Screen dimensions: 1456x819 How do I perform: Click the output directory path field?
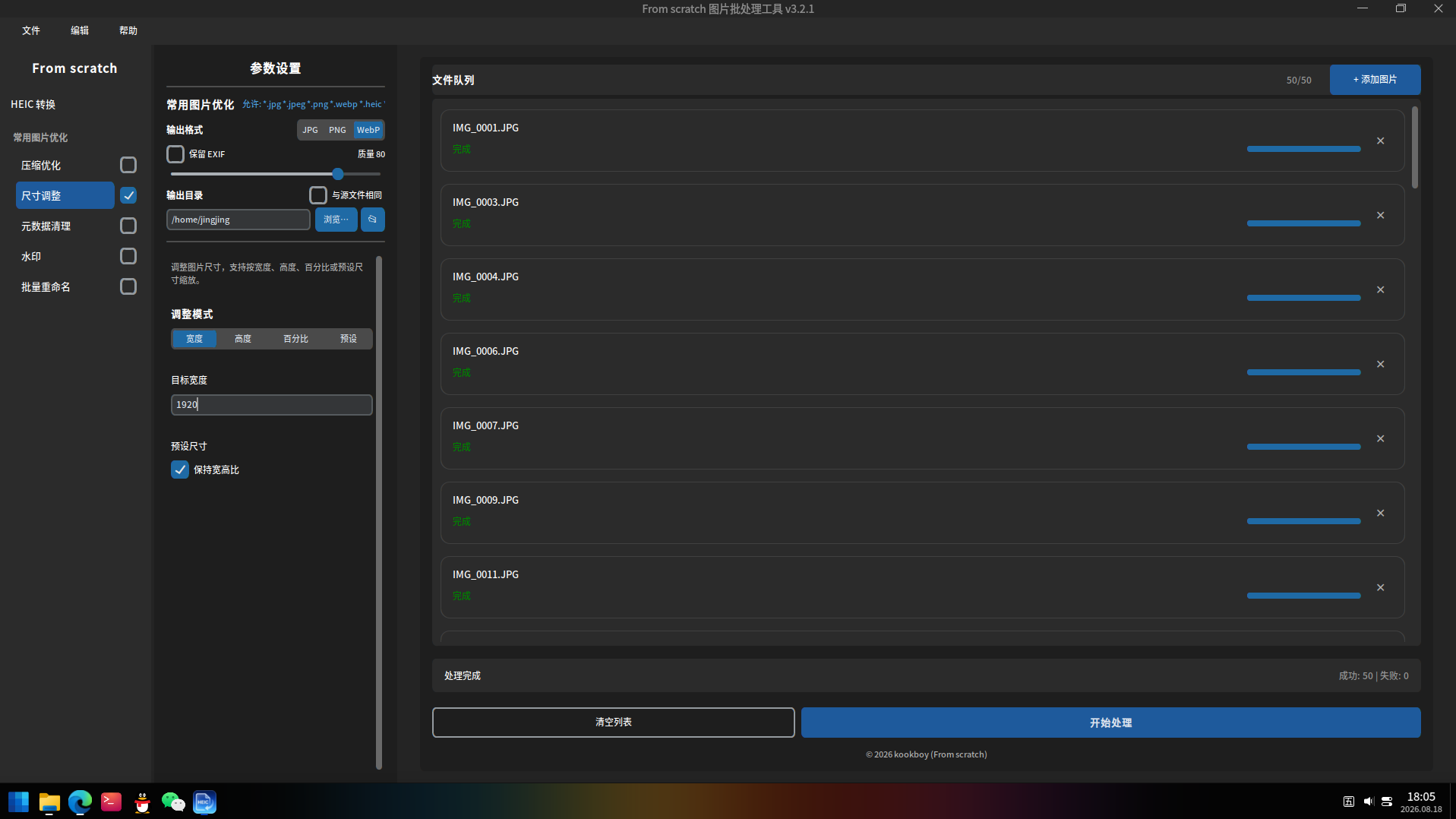(x=238, y=220)
